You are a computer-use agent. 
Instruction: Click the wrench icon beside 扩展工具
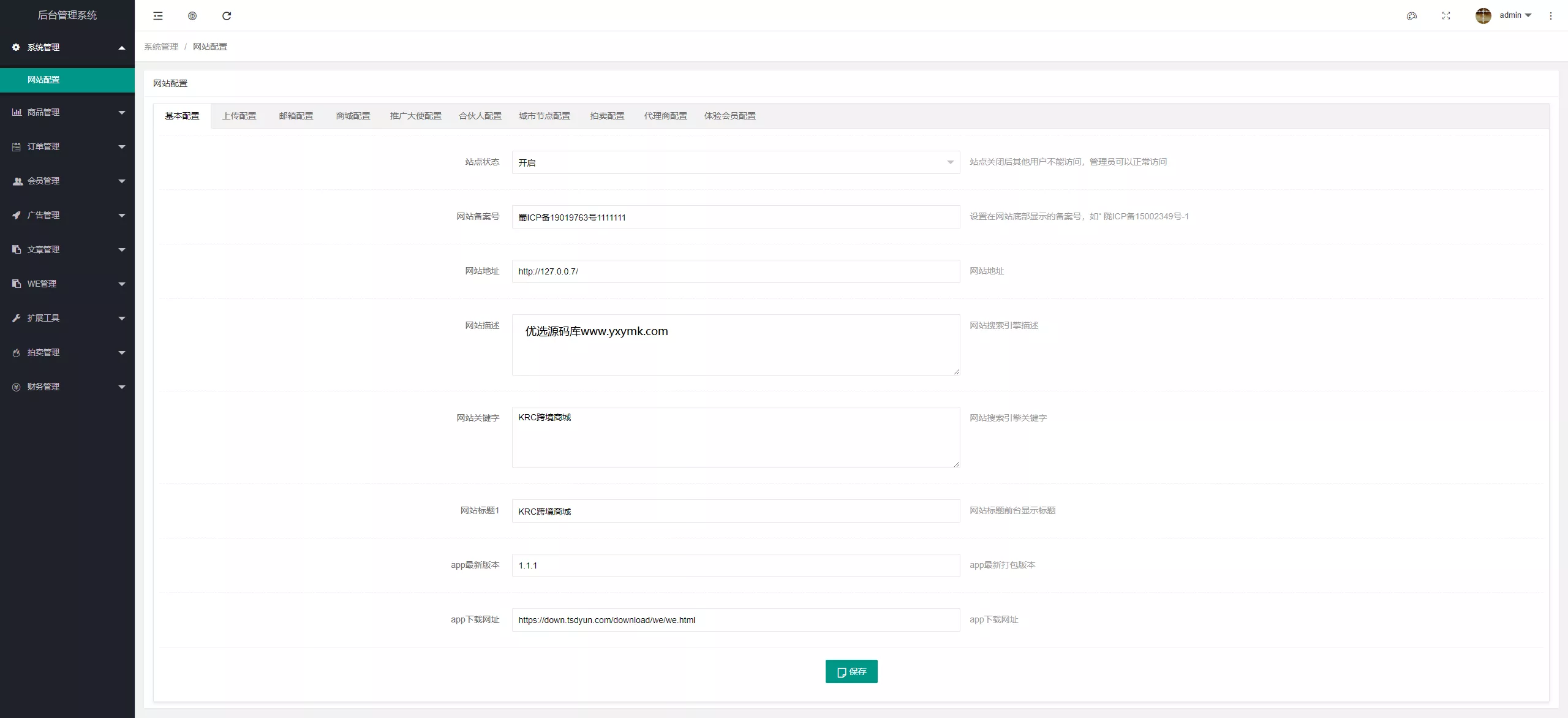tap(17, 318)
